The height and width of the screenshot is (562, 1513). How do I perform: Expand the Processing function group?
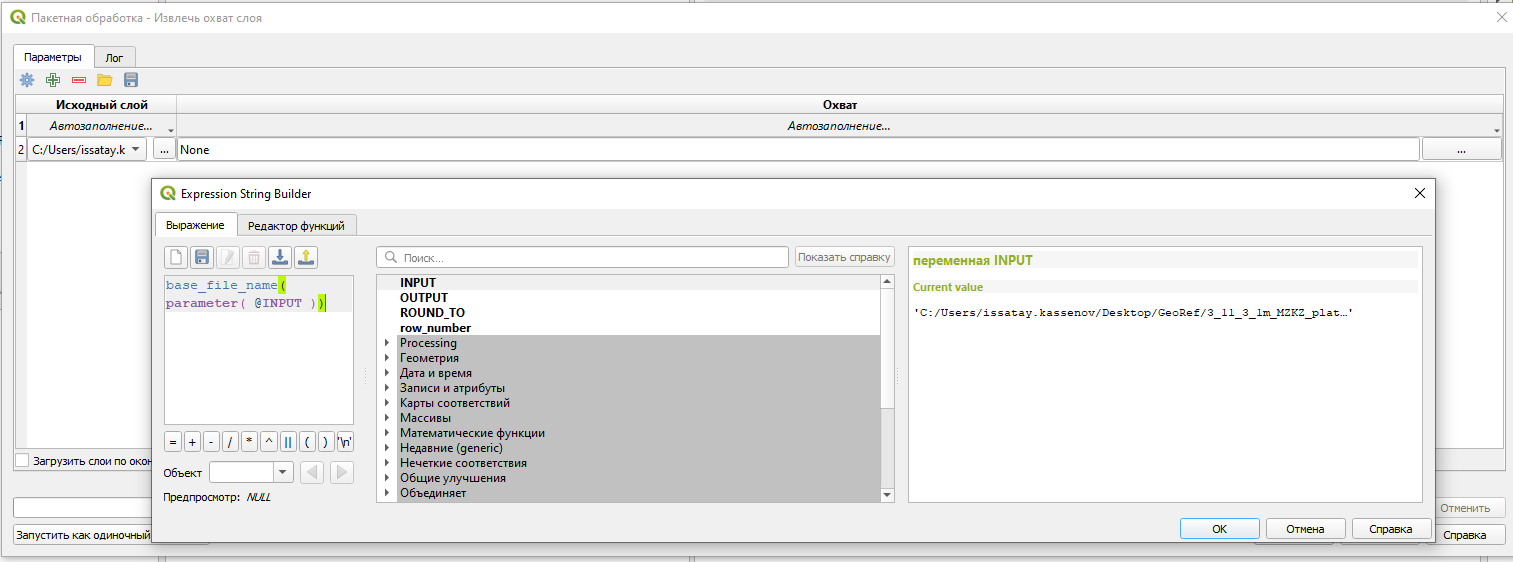[388, 343]
